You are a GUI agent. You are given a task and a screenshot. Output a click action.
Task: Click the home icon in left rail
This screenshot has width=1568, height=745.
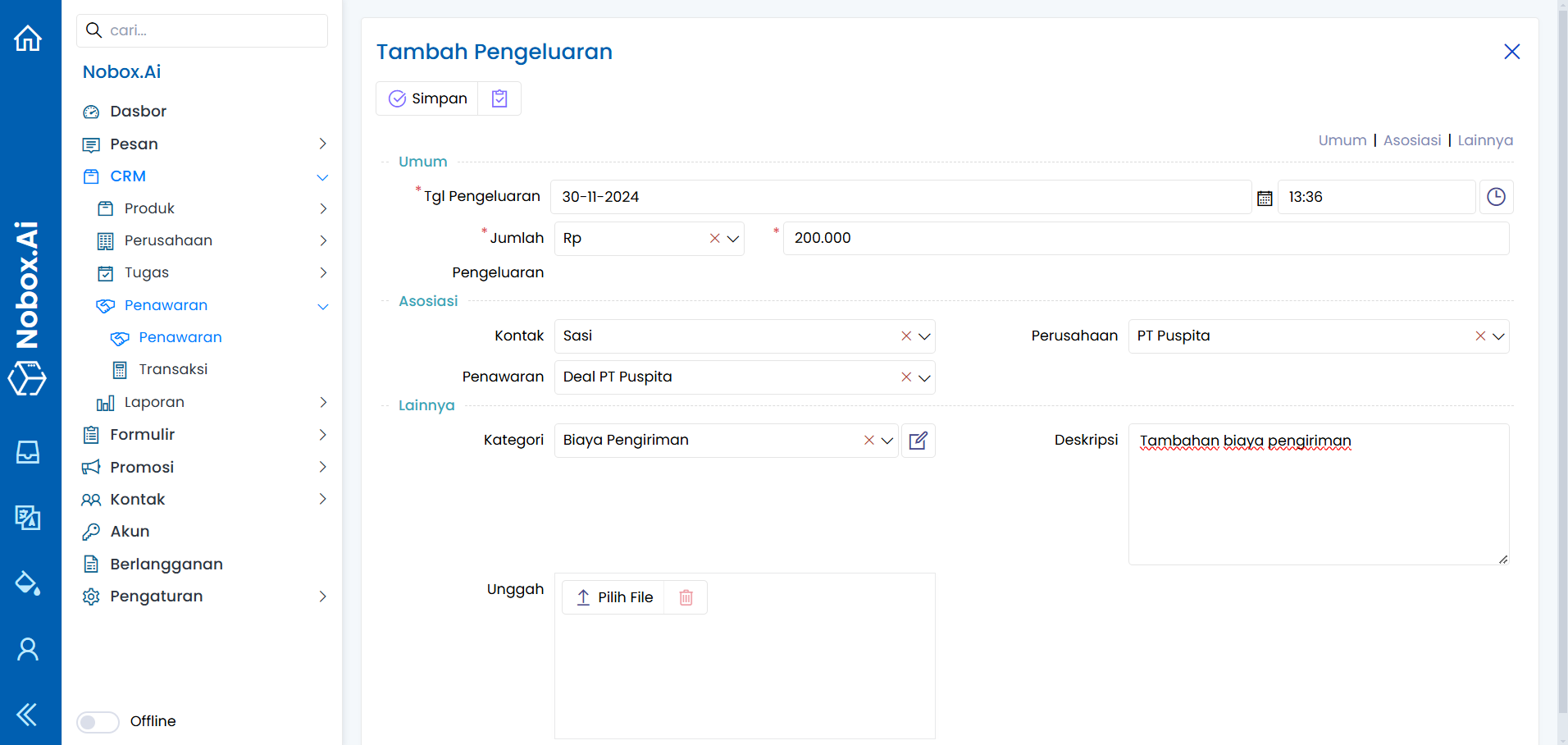click(x=28, y=38)
